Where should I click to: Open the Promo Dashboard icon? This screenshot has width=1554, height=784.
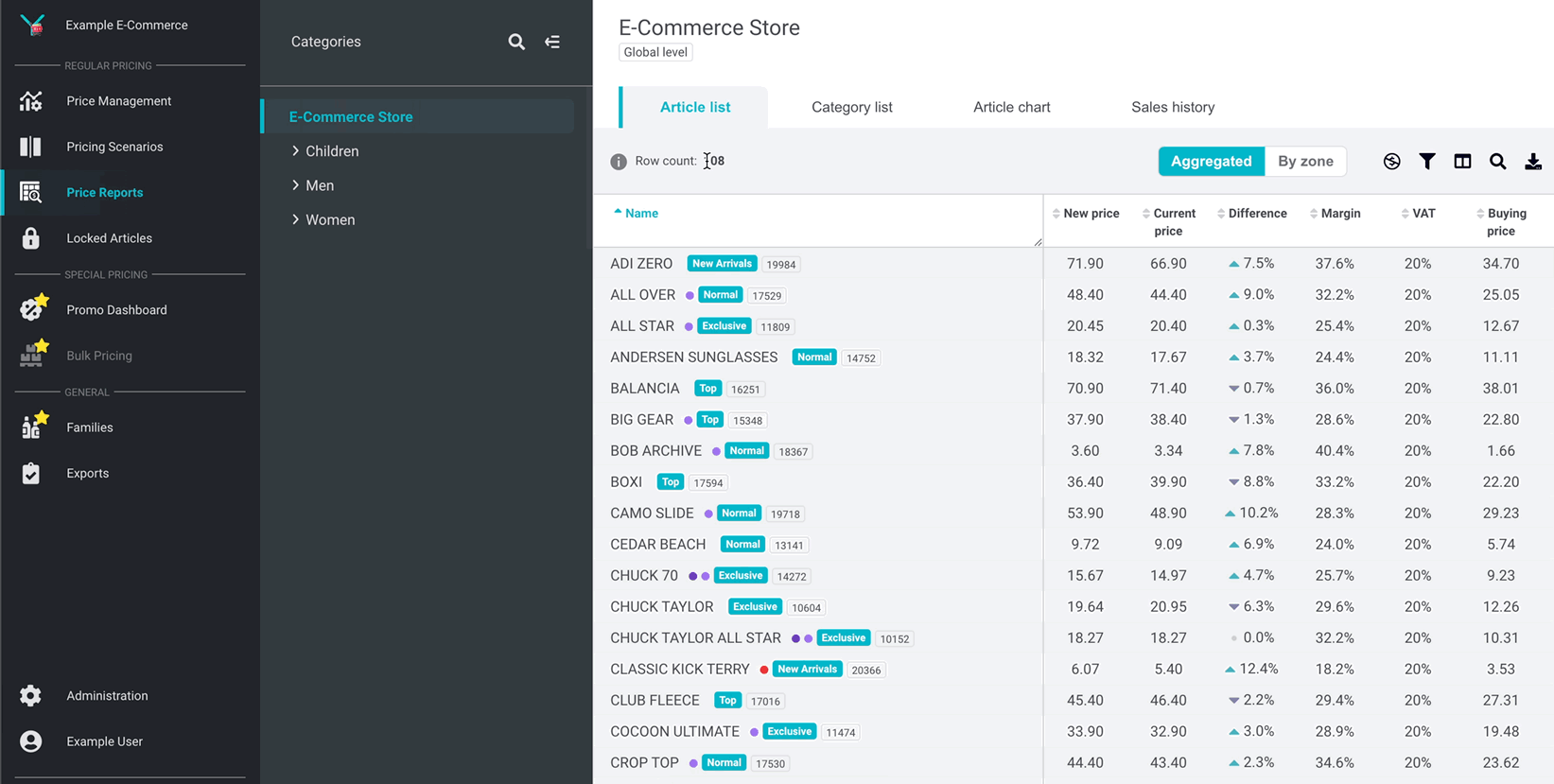pyautogui.click(x=33, y=307)
